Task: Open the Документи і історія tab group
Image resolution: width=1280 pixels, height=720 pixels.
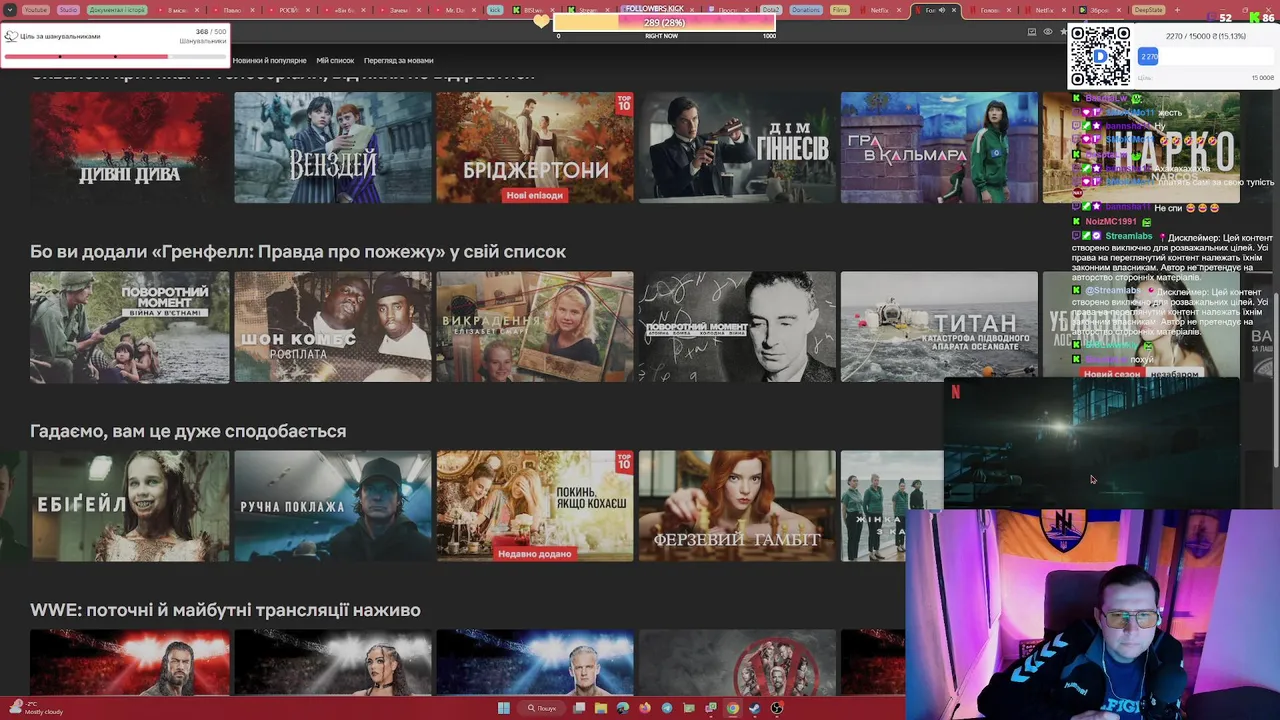Action: tap(117, 10)
